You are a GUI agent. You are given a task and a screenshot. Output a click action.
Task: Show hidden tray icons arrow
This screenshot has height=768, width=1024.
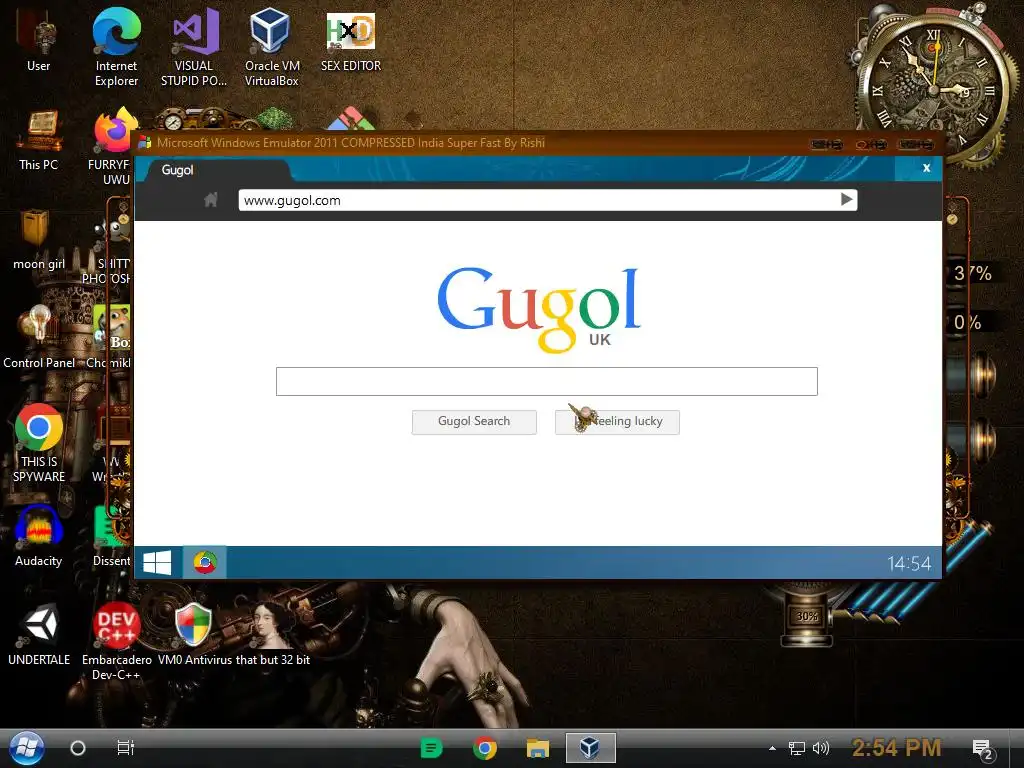coord(772,748)
